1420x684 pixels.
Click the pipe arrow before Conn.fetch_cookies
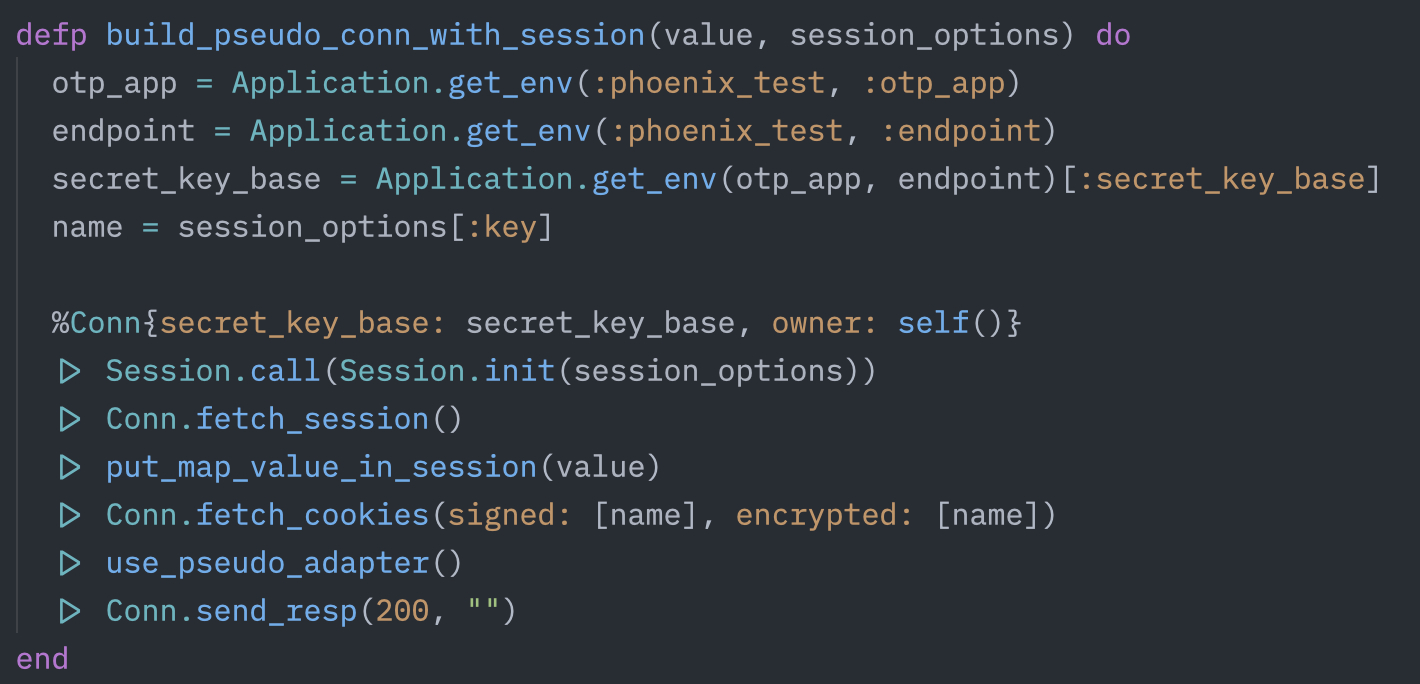click(69, 515)
